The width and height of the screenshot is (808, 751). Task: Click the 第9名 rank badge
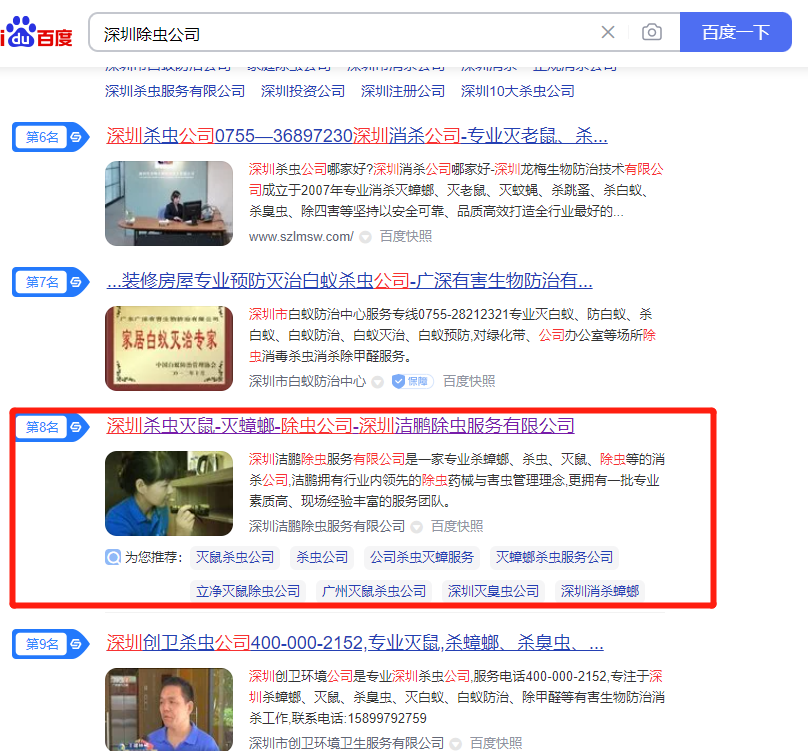pyautogui.click(x=50, y=644)
